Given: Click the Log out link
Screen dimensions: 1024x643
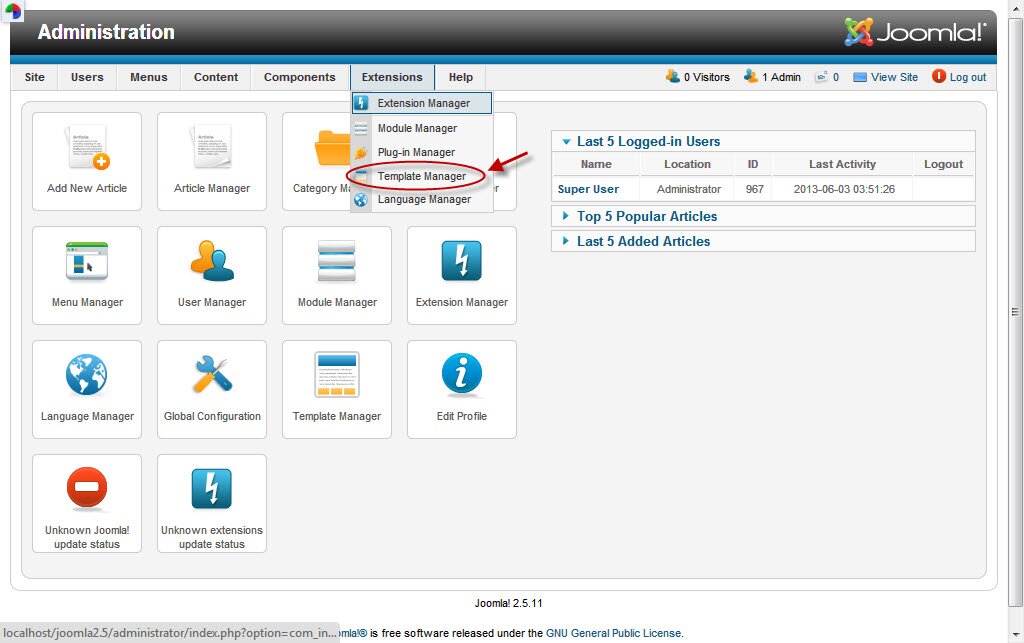Looking at the screenshot, I should 967,77.
